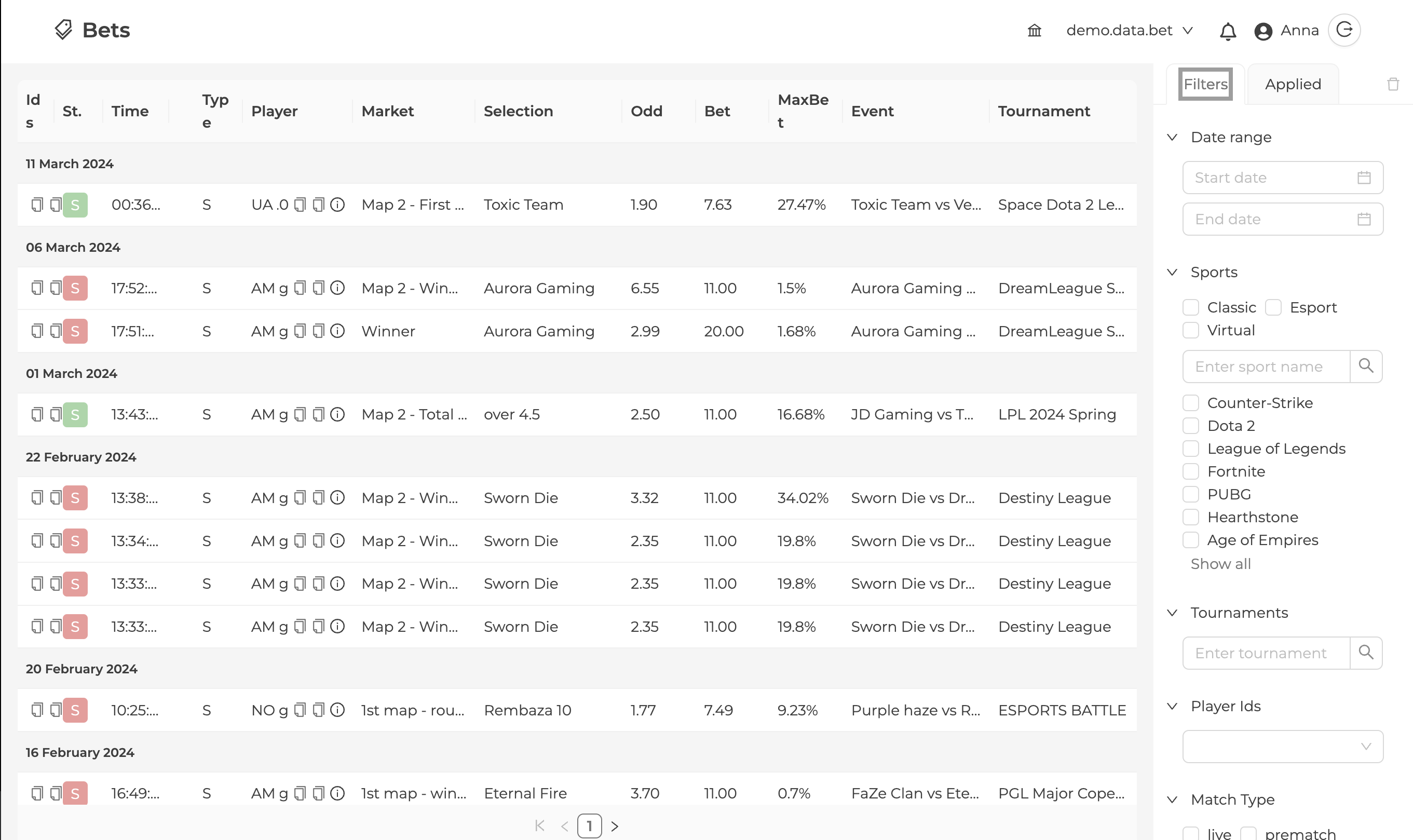Go to the previous page
Image resolution: width=1413 pixels, height=840 pixels.
(564, 827)
